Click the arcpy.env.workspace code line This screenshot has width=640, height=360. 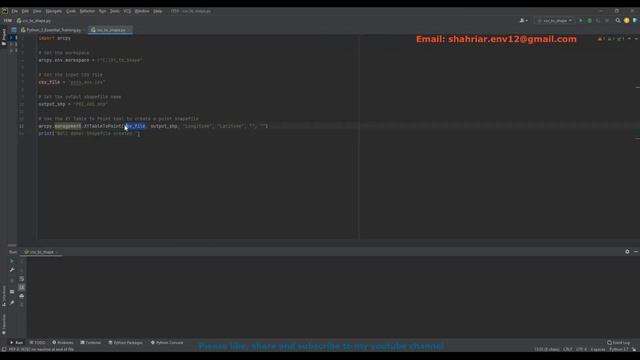[x=90, y=60]
